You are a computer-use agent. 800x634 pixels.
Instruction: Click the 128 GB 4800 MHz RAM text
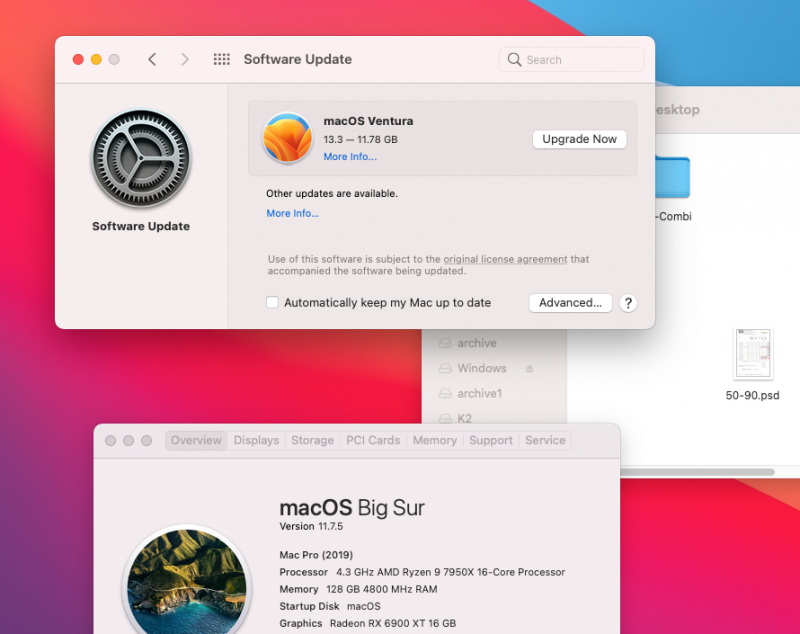tap(382, 589)
